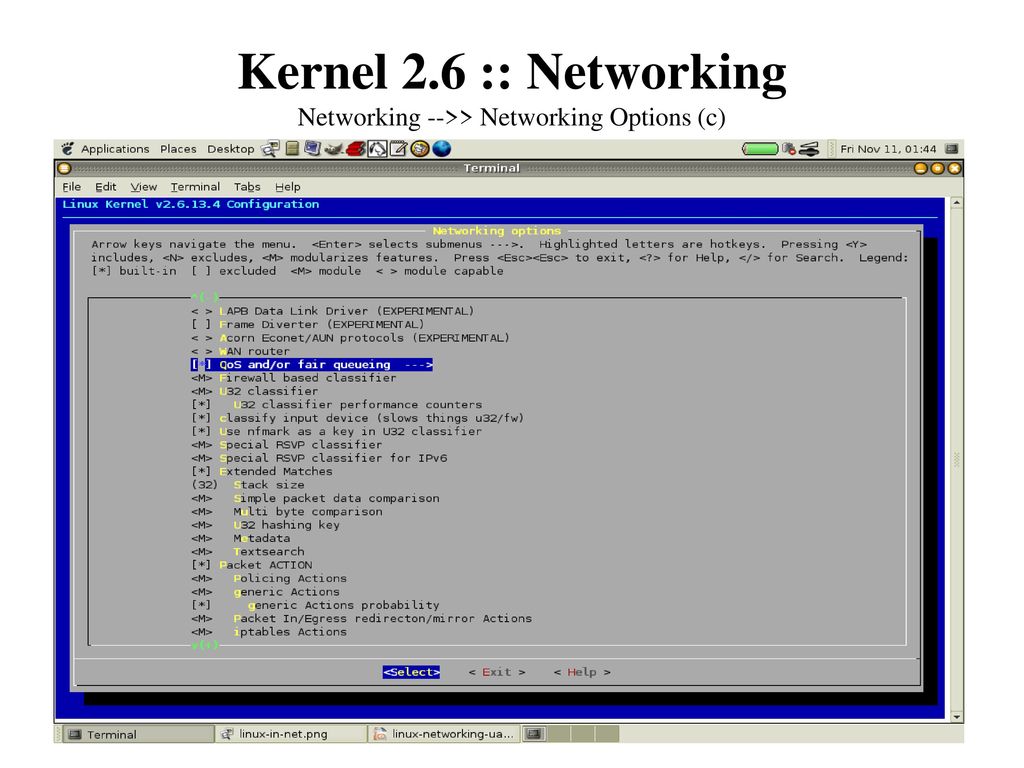
Task: Select the Stack size (32) entry
Action: [x=248, y=485]
